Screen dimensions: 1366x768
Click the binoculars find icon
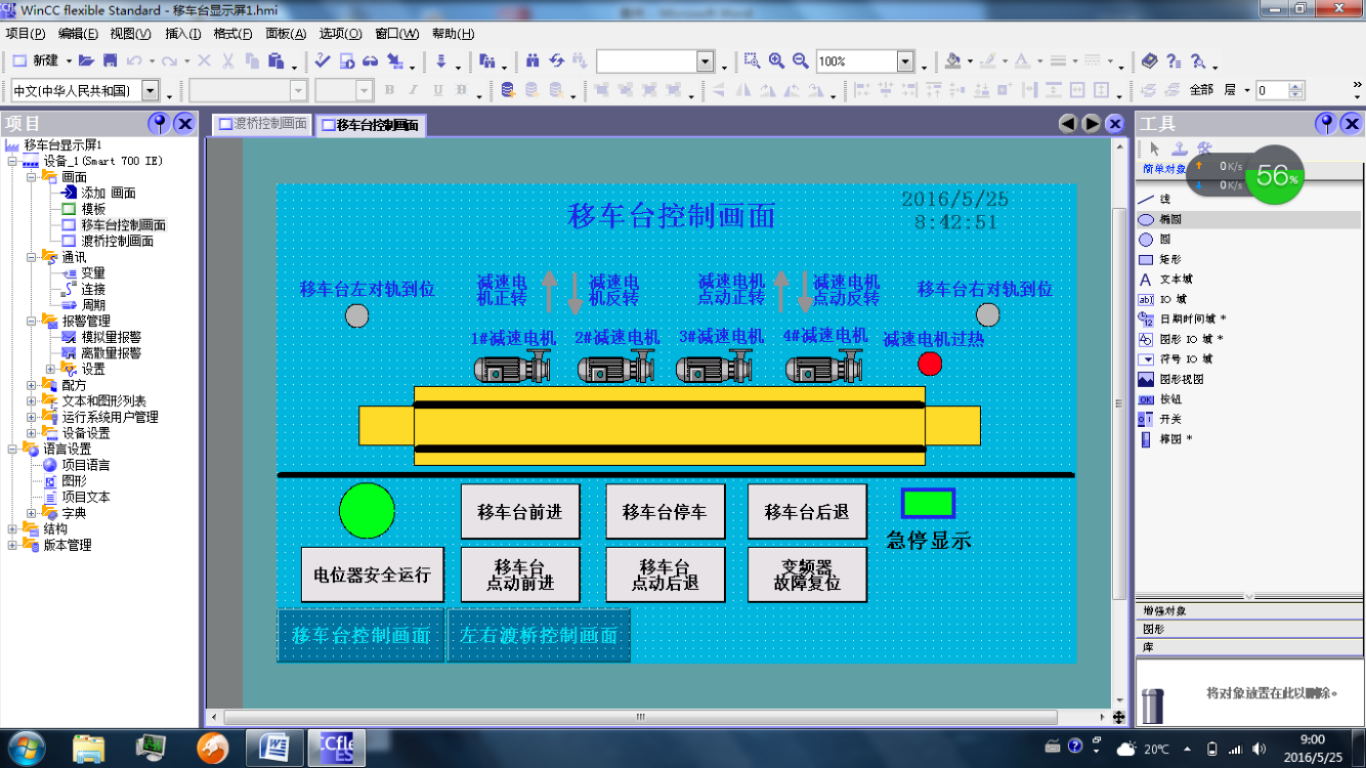pyautogui.click(x=532, y=61)
